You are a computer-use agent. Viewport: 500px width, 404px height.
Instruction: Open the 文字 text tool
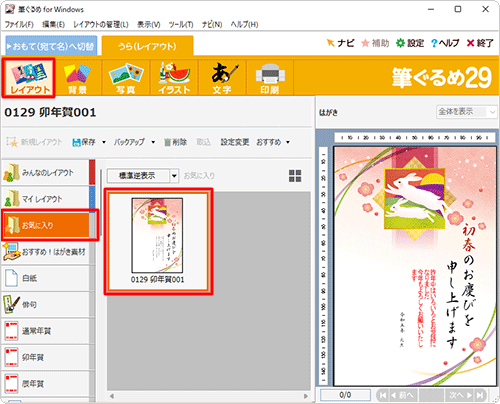[222, 78]
